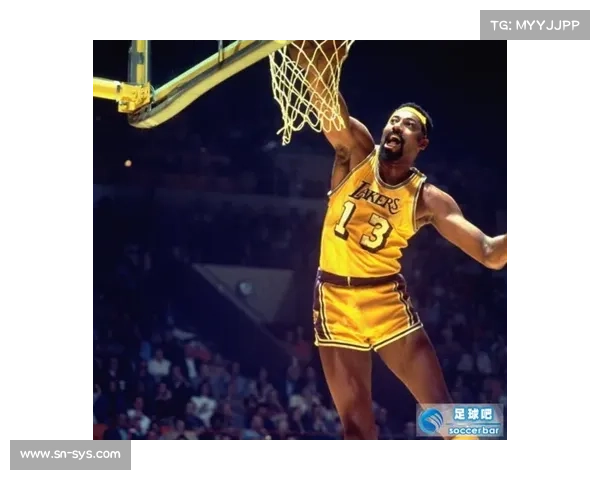Click the player's yellow headband
Screen dimensions: 600x480
414,115
